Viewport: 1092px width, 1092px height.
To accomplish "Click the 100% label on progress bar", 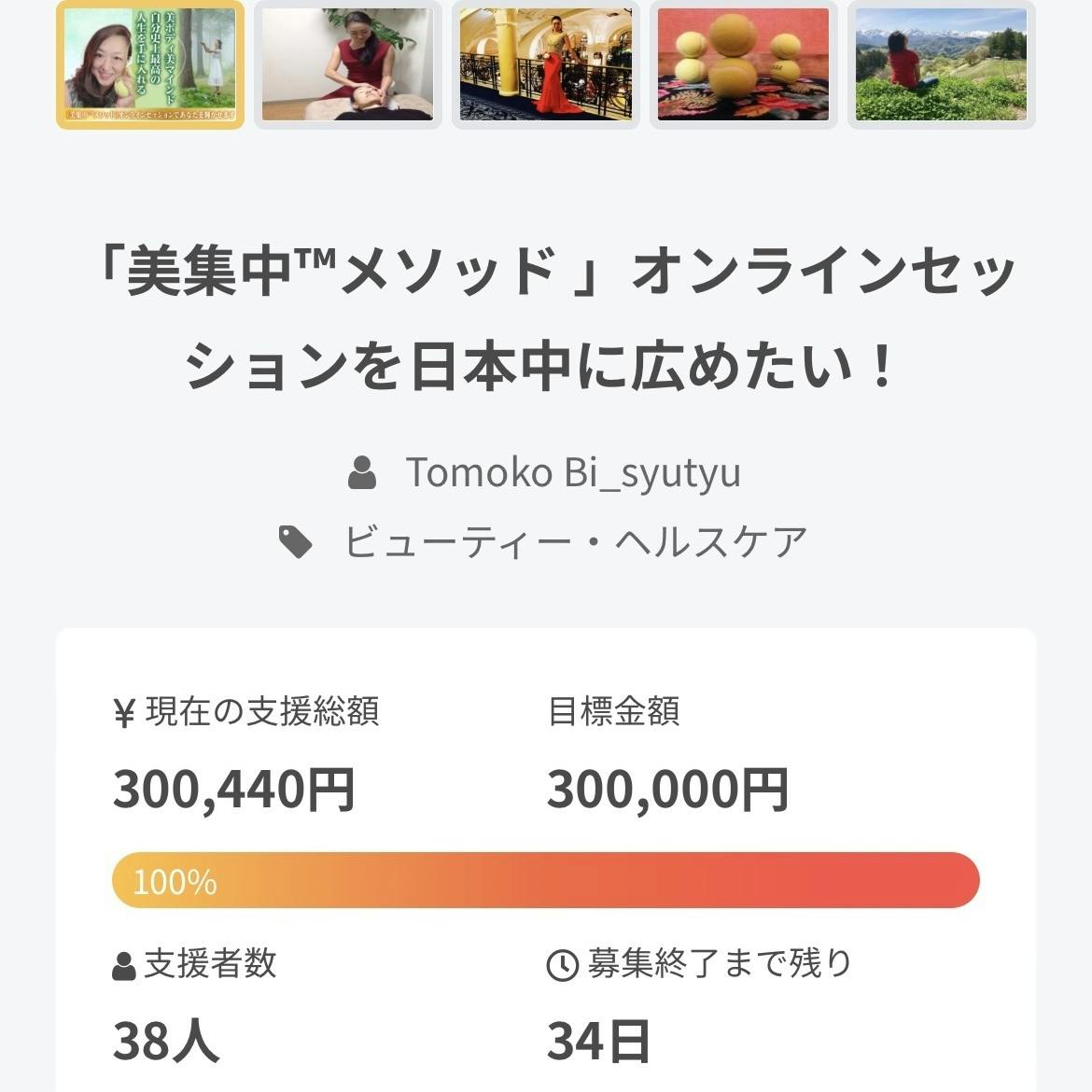I will click(x=175, y=882).
